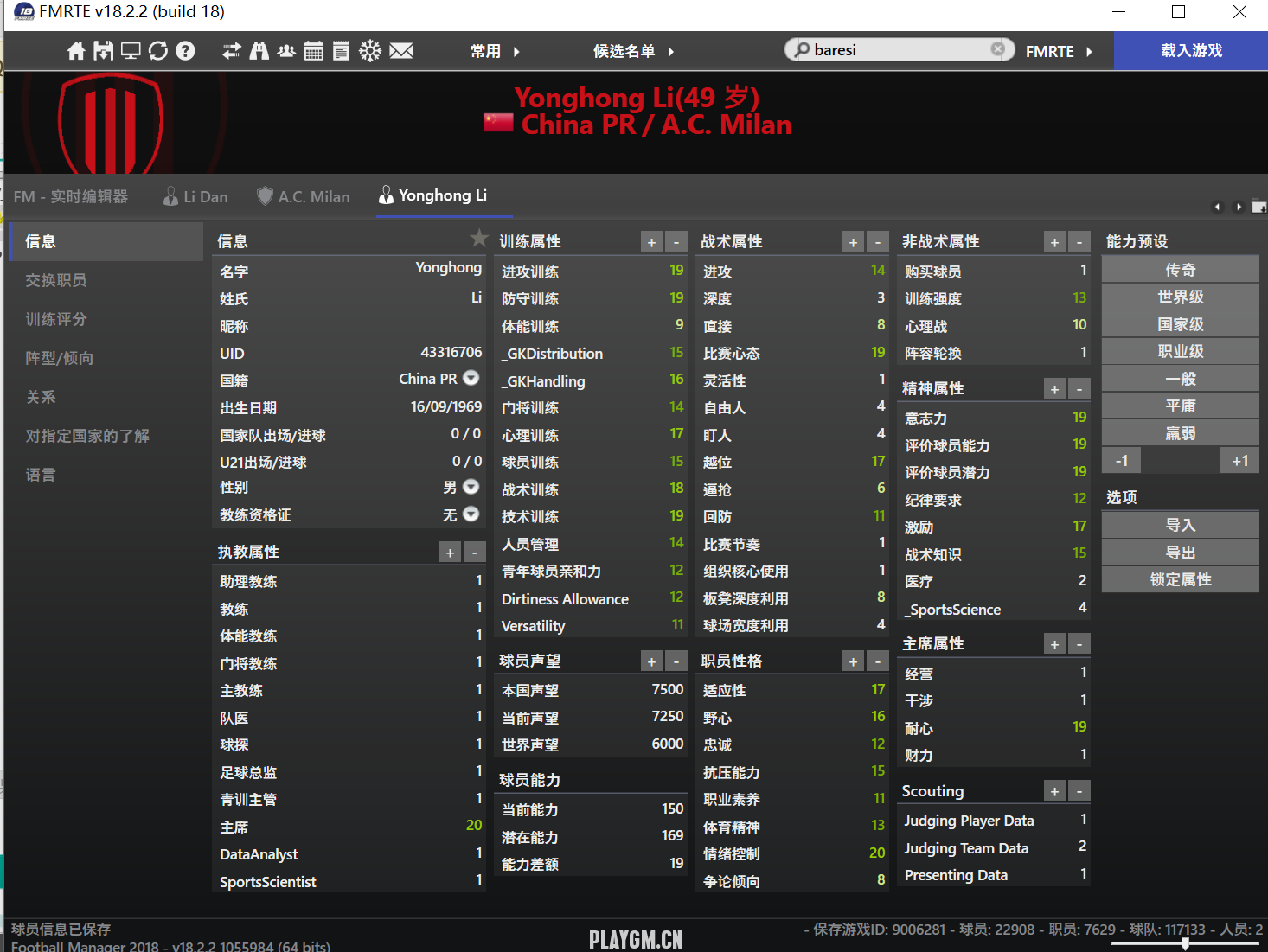This screenshot has height=952, width=1268.
Task: Click the +1 ability button
Action: pyautogui.click(x=1240, y=461)
